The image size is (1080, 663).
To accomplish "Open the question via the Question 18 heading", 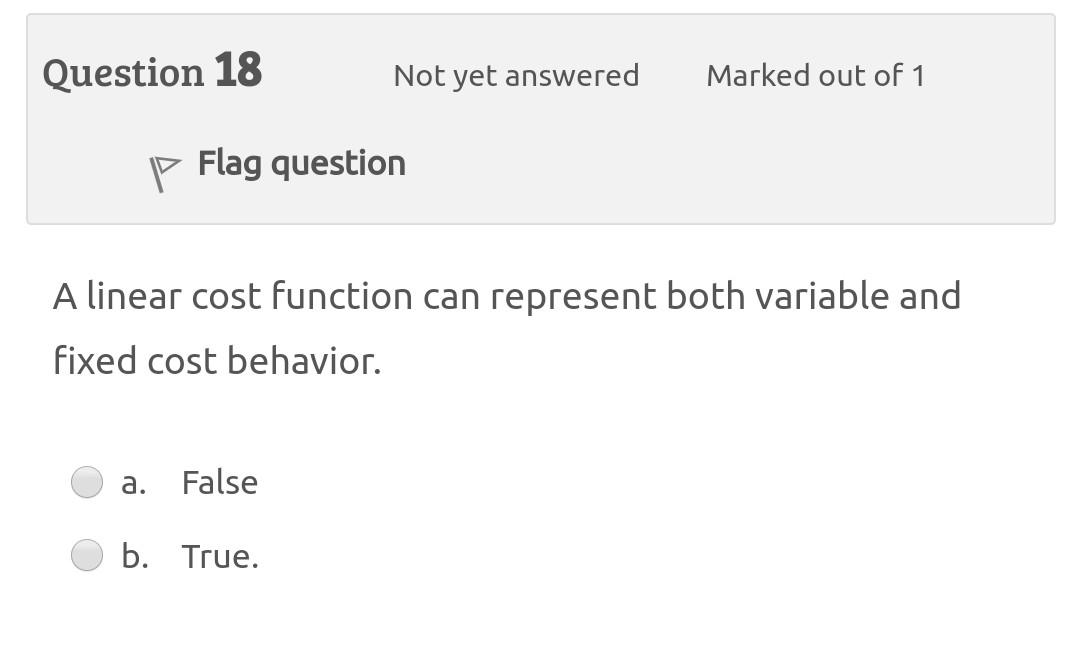I will click(x=152, y=71).
